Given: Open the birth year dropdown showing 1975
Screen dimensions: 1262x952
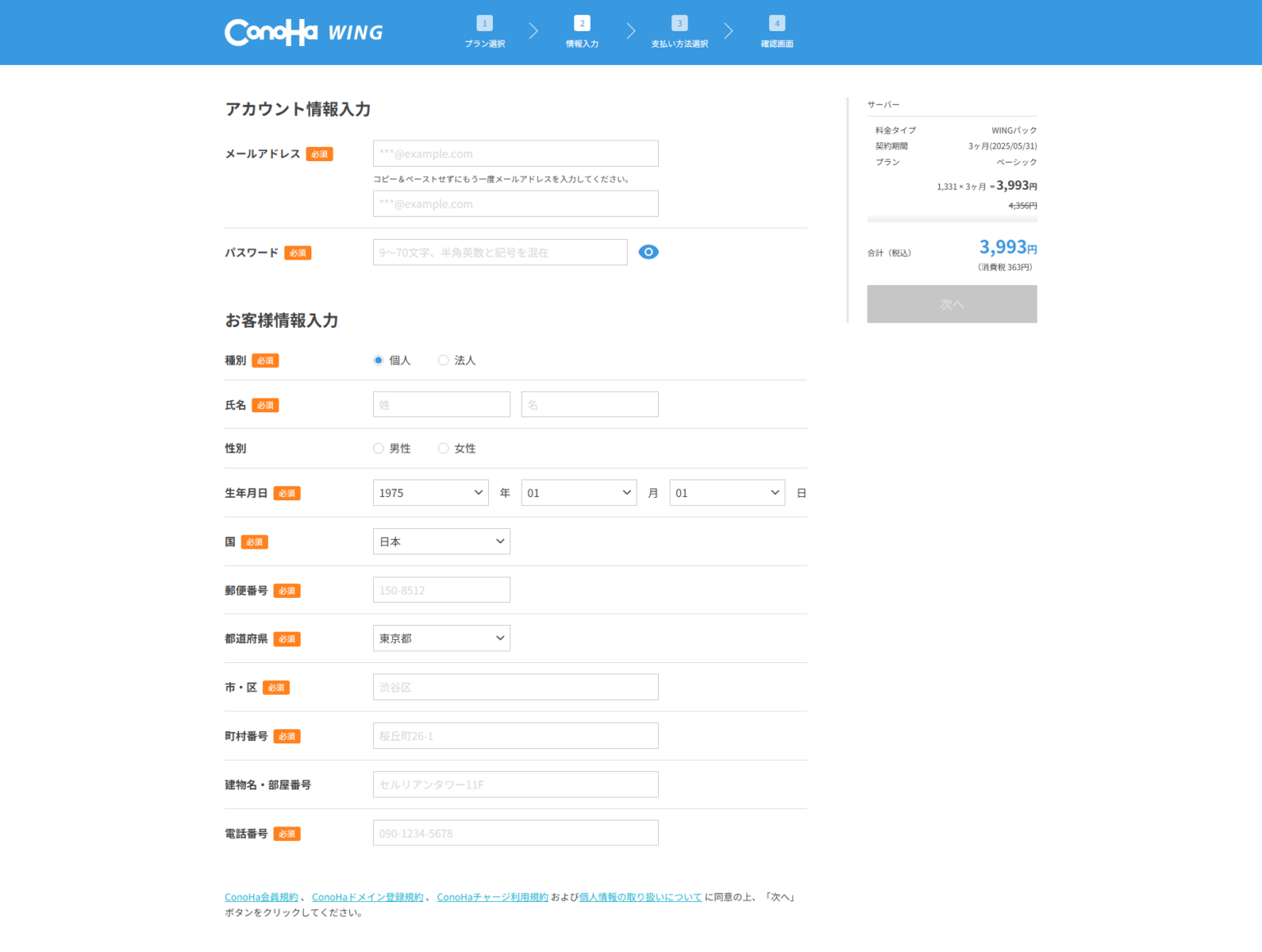Looking at the screenshot, I should point(430,492).
